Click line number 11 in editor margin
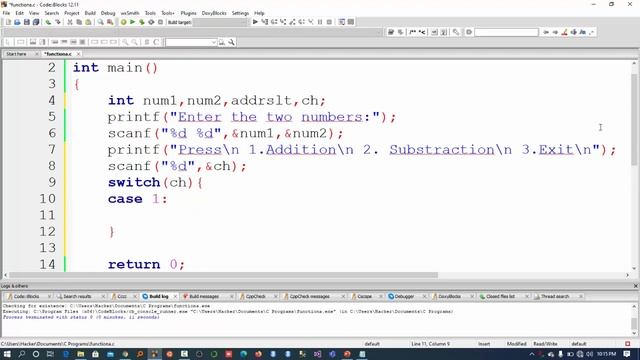 (47, 215)
